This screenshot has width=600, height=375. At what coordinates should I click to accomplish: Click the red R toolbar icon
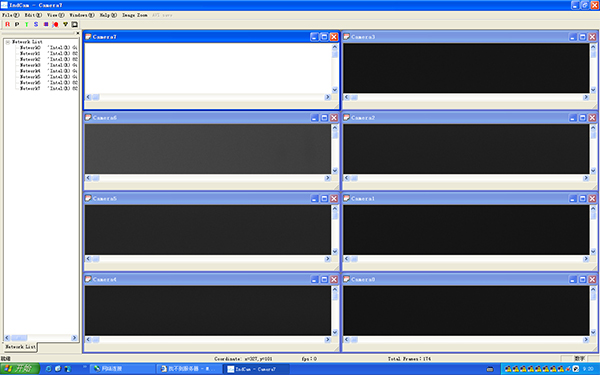click(x=7, y=24)
